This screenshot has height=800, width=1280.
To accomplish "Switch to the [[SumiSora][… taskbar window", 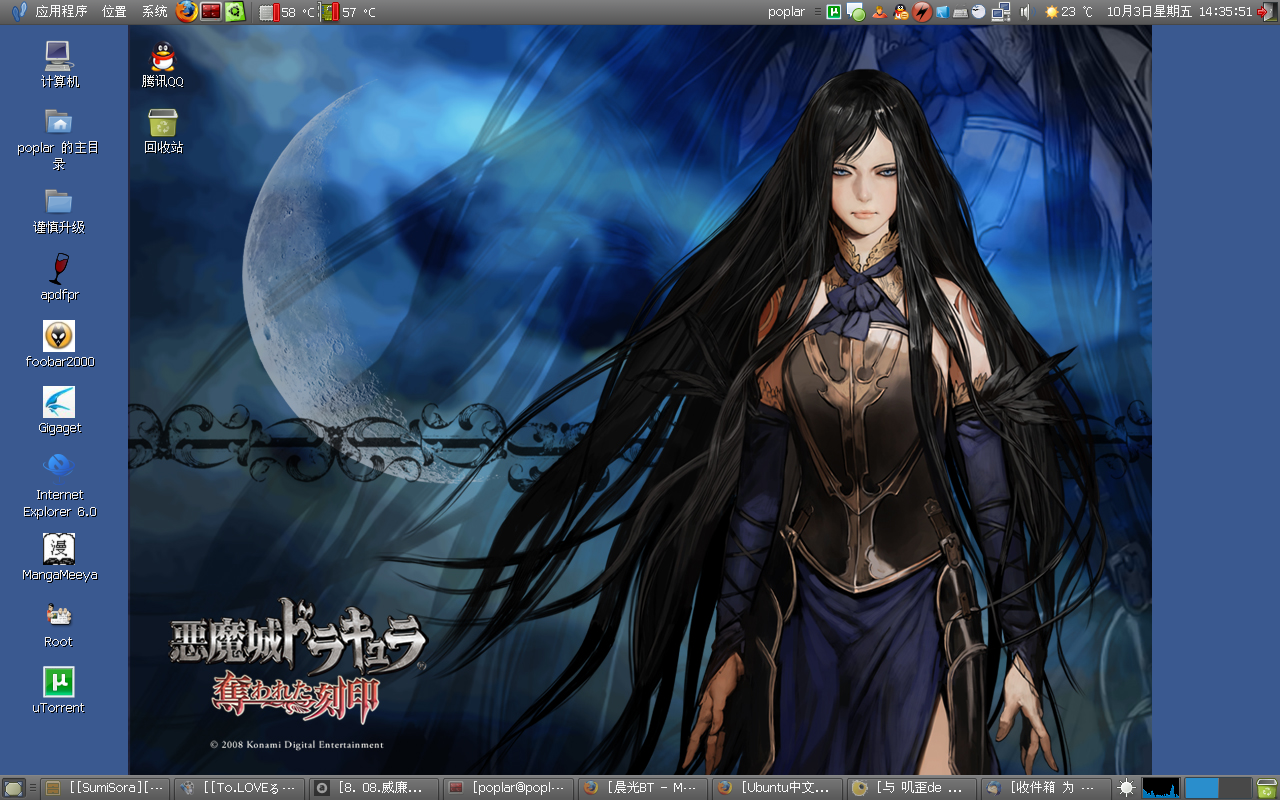I will (x=105, y=788).
